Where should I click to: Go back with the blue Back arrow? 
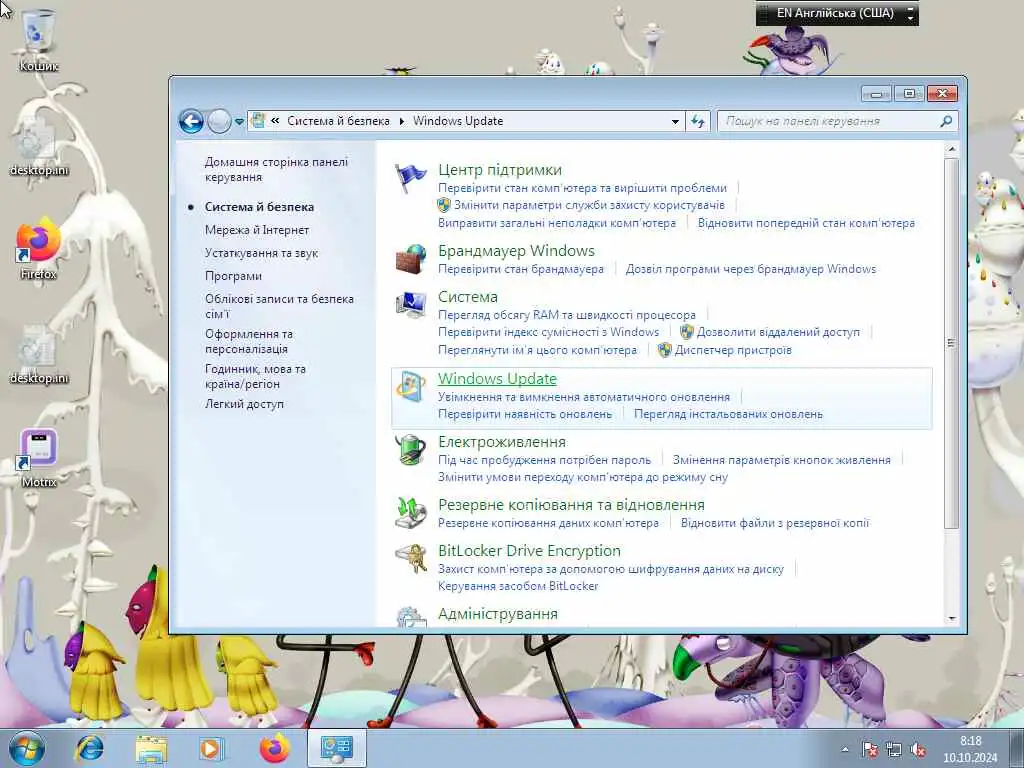click(x=191, y=121)
